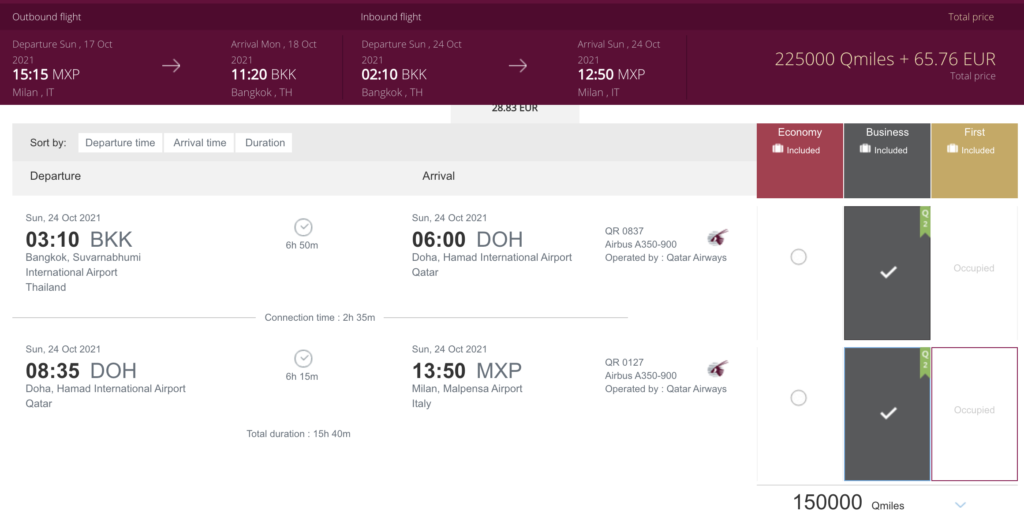Select Economy radio for BKK to DOH flight
This screenshot has width=1024, height=519.
(798, 257)
